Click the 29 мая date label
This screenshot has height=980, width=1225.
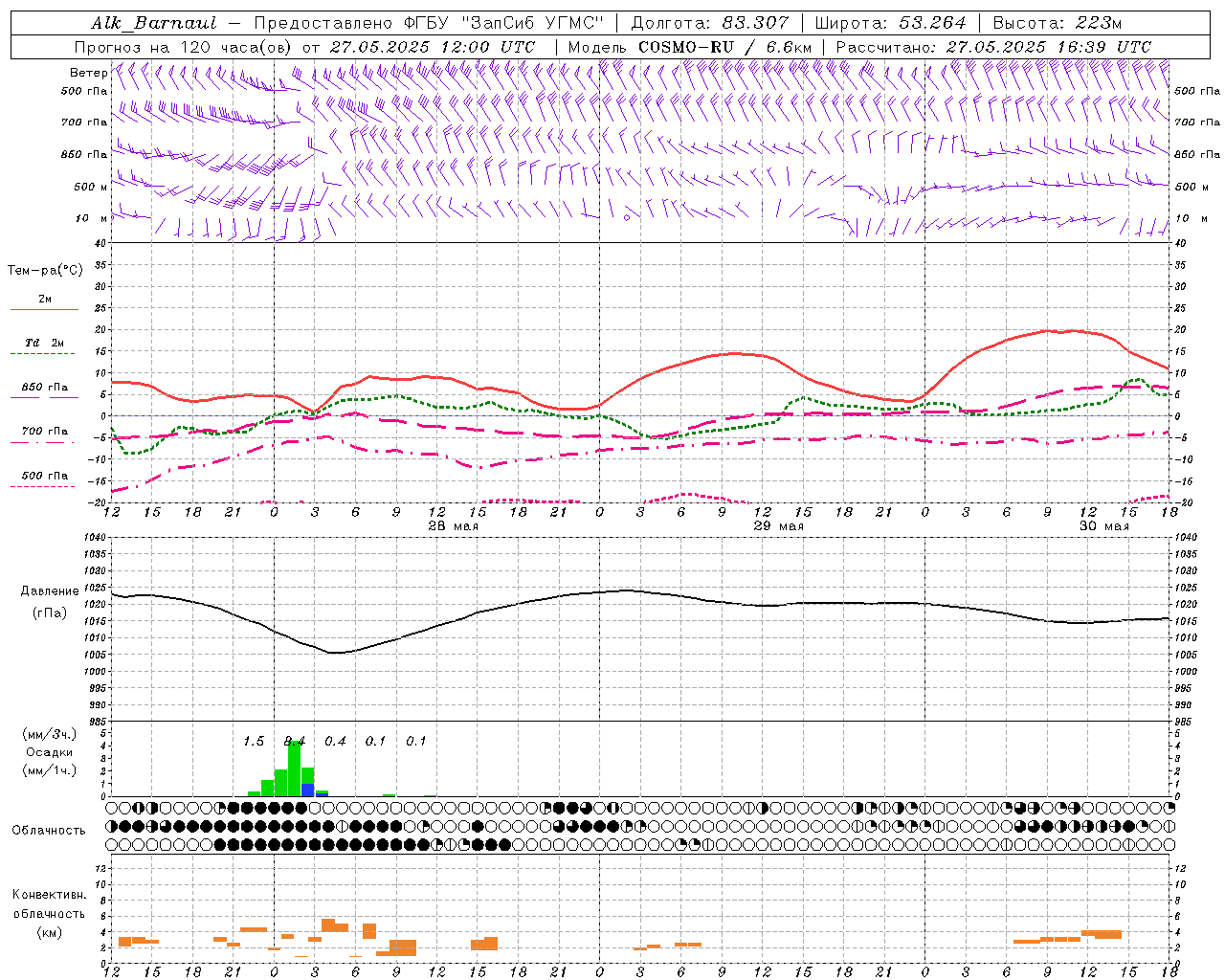point(779,526)
